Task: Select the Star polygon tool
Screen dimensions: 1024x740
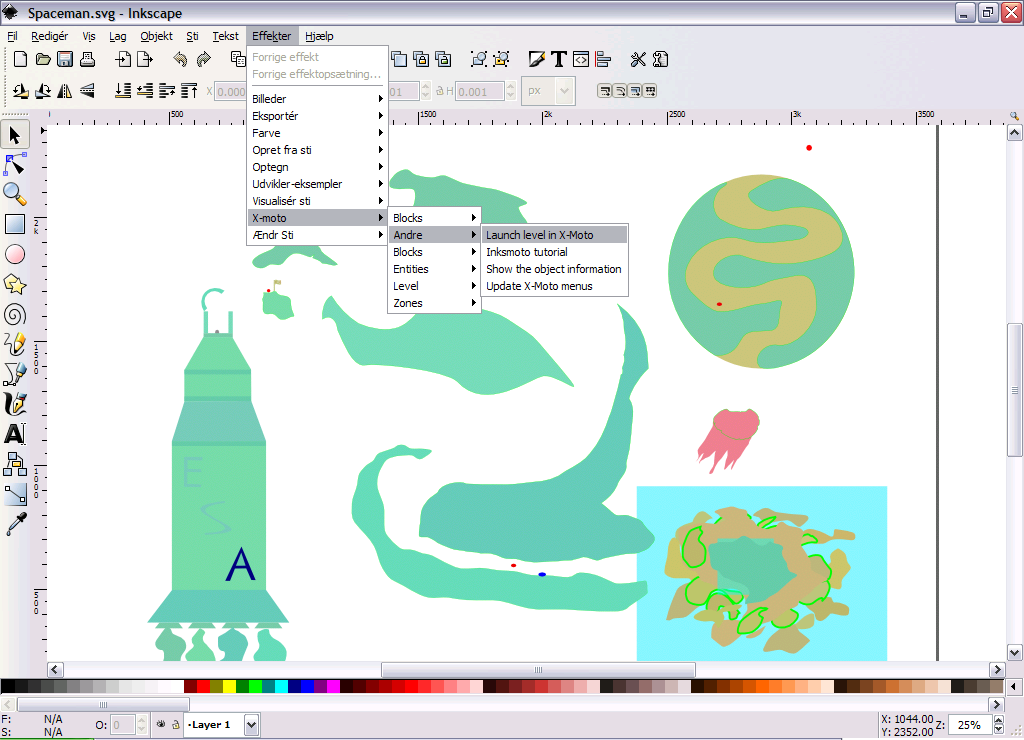Action: pyautogui.click(x=15, y=284)
